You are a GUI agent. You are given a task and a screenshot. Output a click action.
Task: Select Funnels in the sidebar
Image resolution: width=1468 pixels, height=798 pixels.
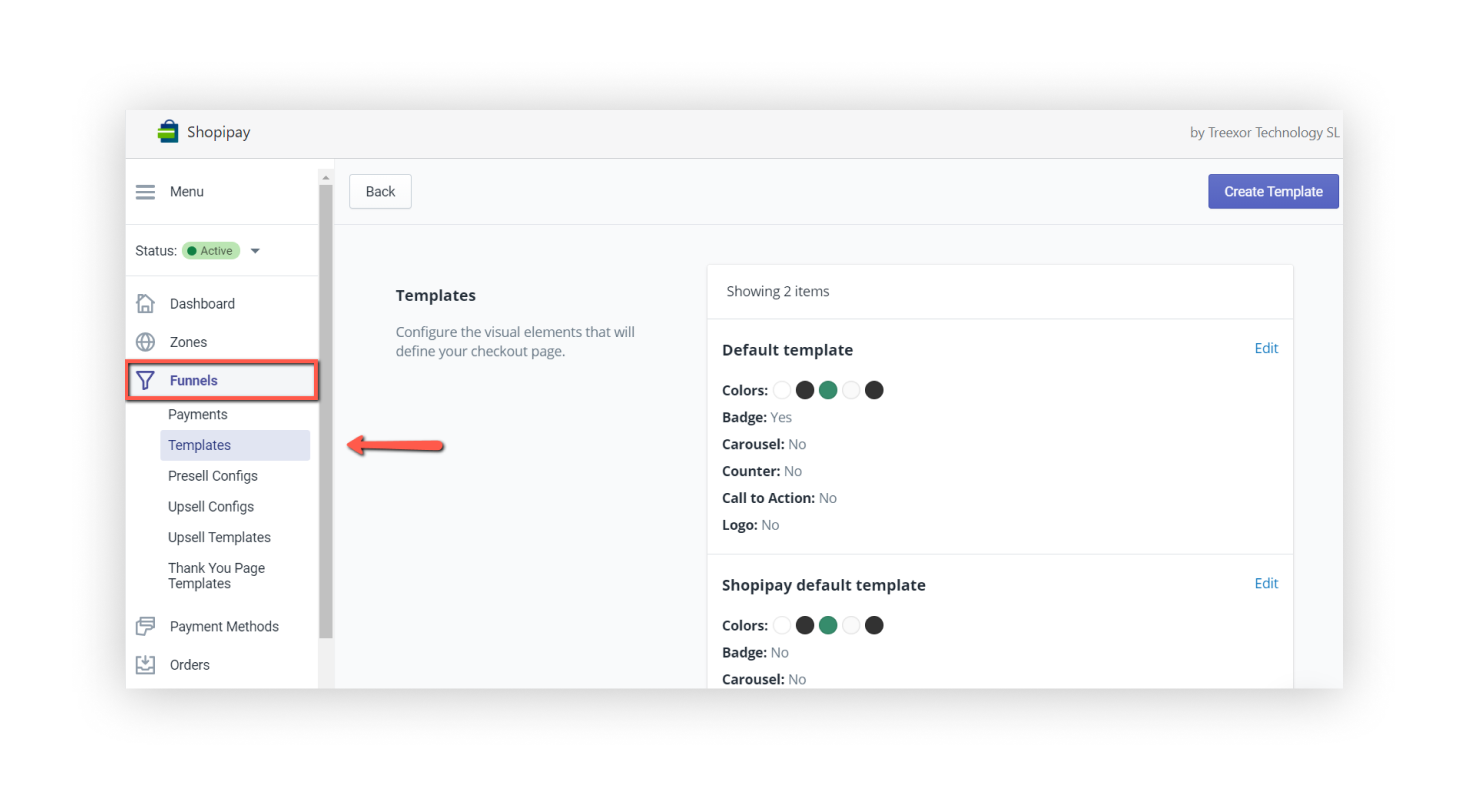[221, 381]
